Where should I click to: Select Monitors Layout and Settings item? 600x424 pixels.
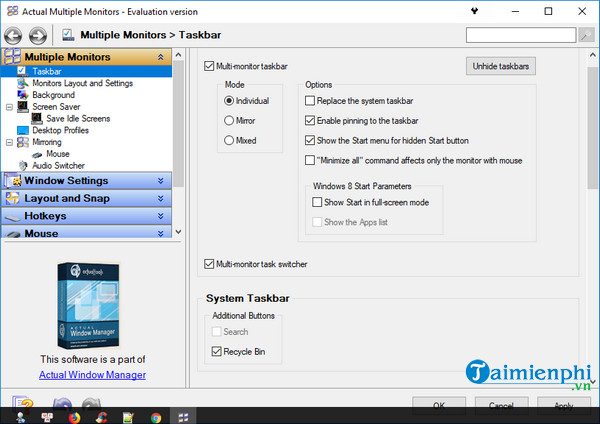pos(82,84)
